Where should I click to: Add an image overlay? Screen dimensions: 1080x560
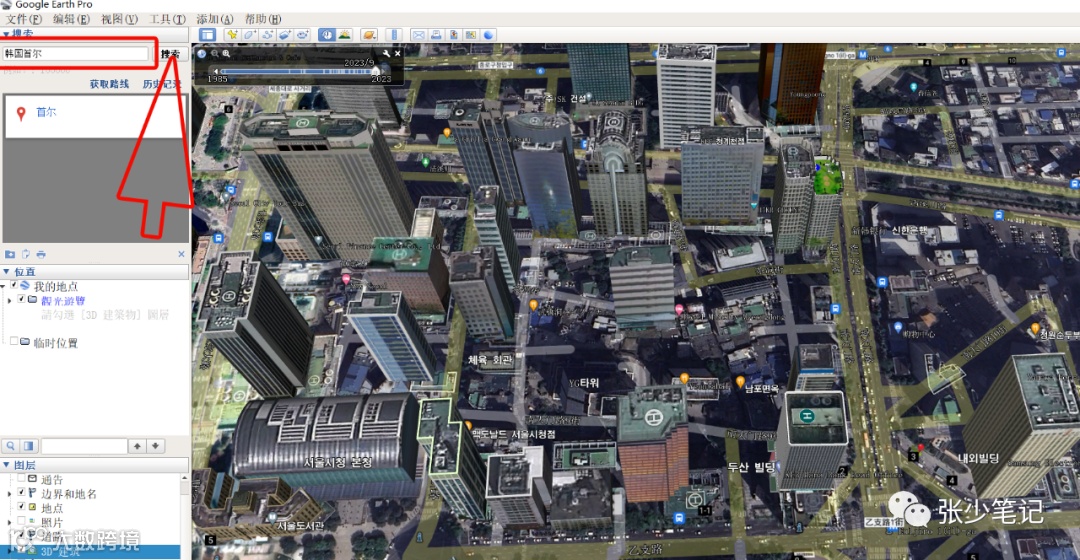[x=284, y=34]
